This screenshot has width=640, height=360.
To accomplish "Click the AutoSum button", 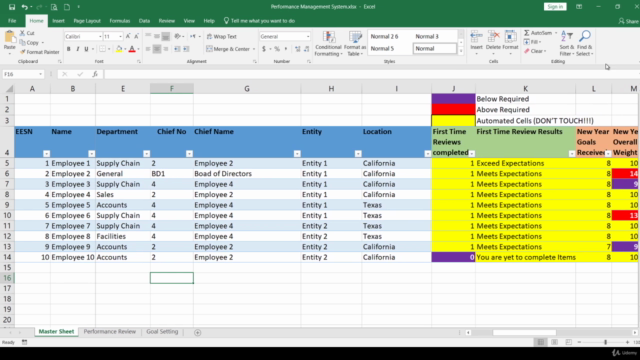I will pos(538,33).
